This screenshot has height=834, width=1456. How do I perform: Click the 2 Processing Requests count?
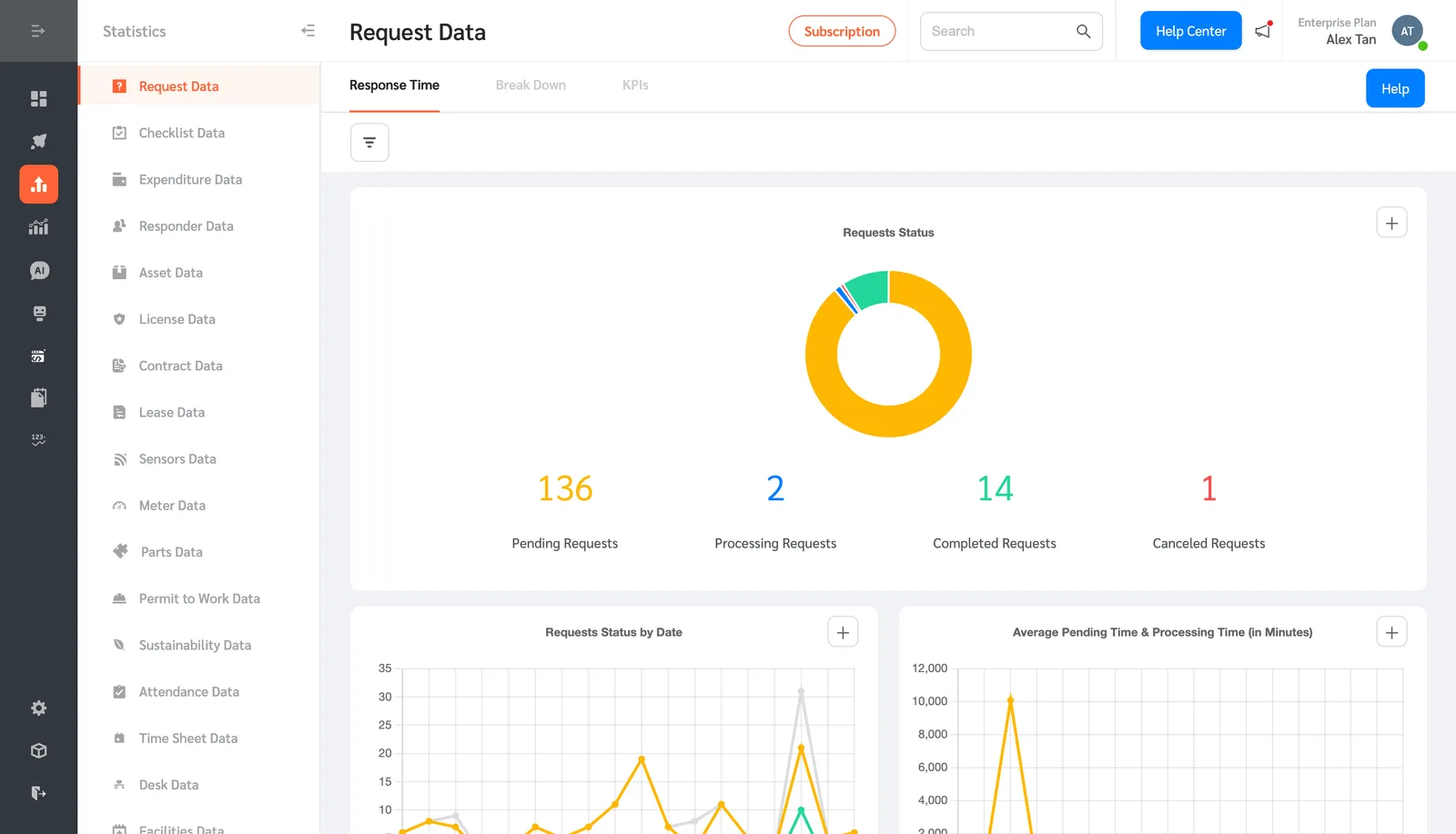[775, 489]
